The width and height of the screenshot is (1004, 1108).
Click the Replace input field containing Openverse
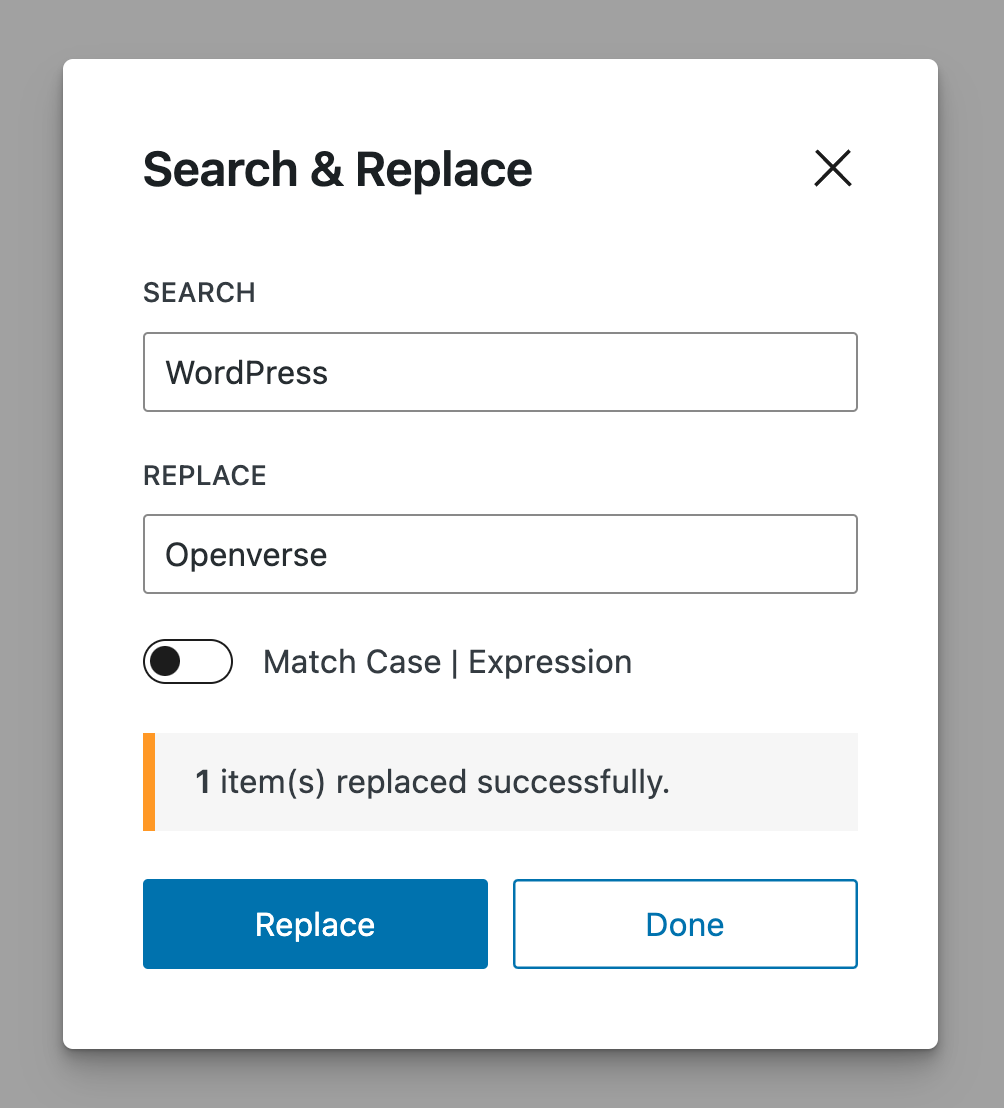pyautogui.click(x=500, y=554)
